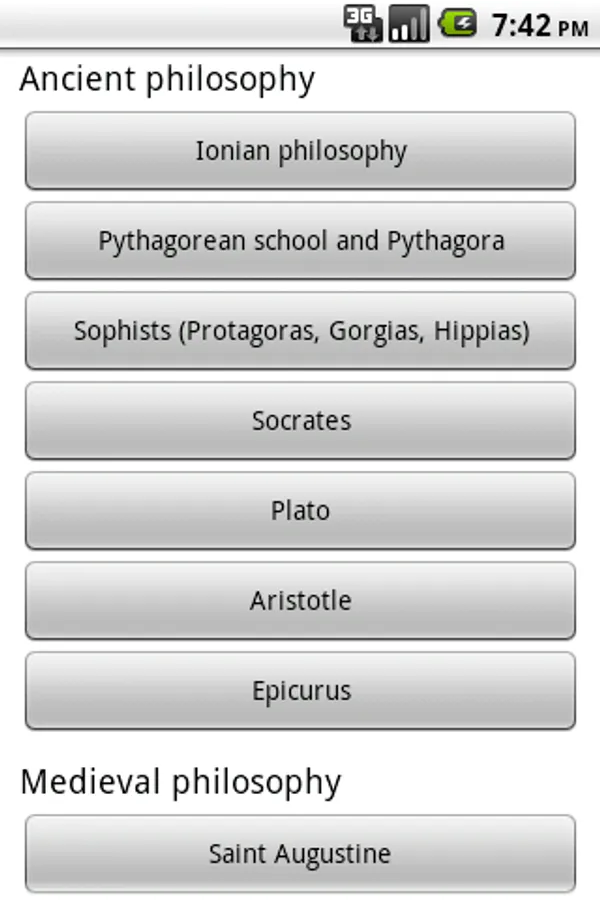Tap the word Protagoras in the Sophists button

[x=242, y=331]
